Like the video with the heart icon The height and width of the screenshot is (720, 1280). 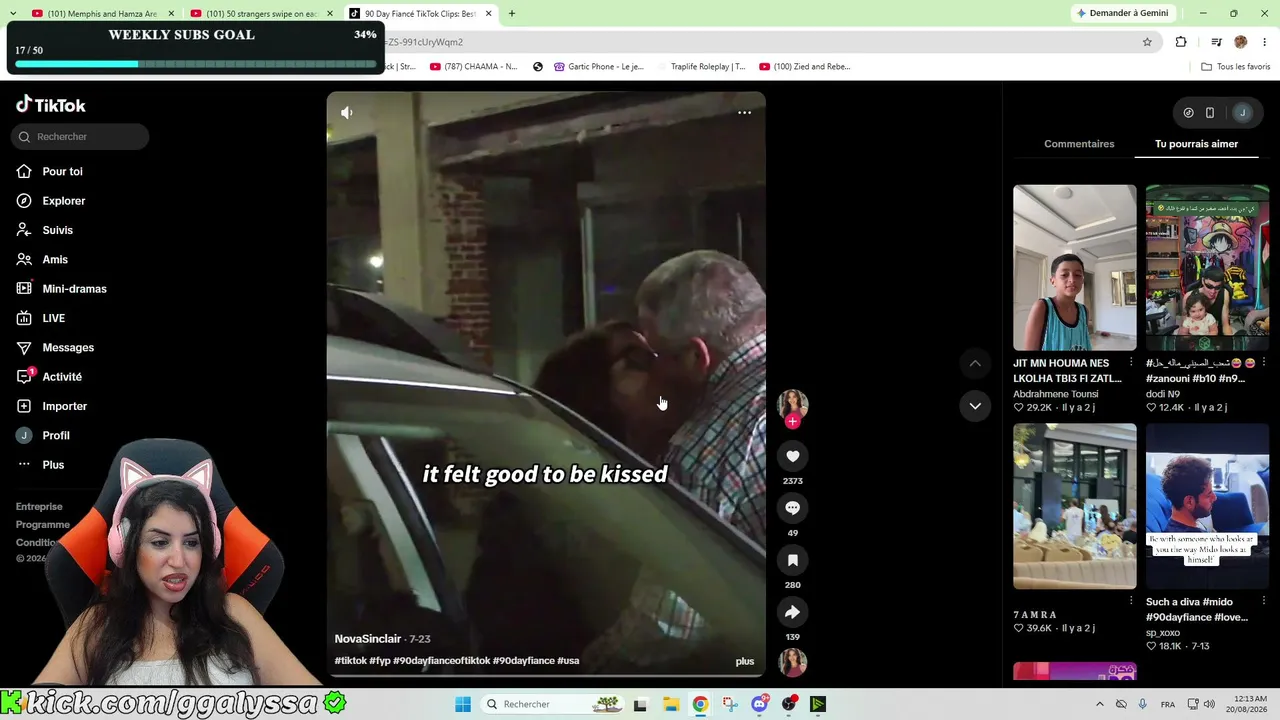coord(793,456)
